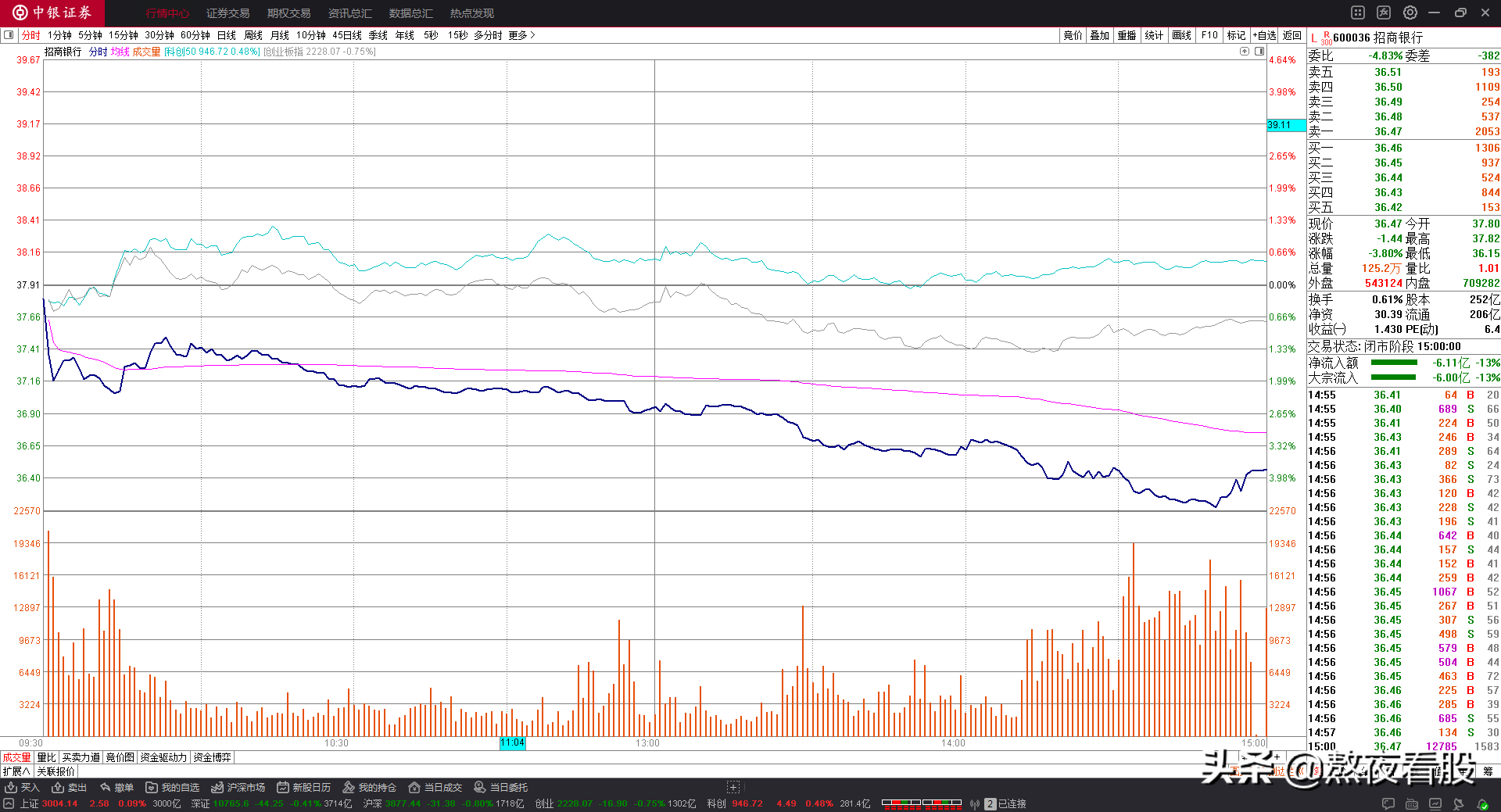Image resolution: width=1501 pixels, height=812 pixels.
Task: Open the chart monitor icon in status bar
Action: 1435,803
